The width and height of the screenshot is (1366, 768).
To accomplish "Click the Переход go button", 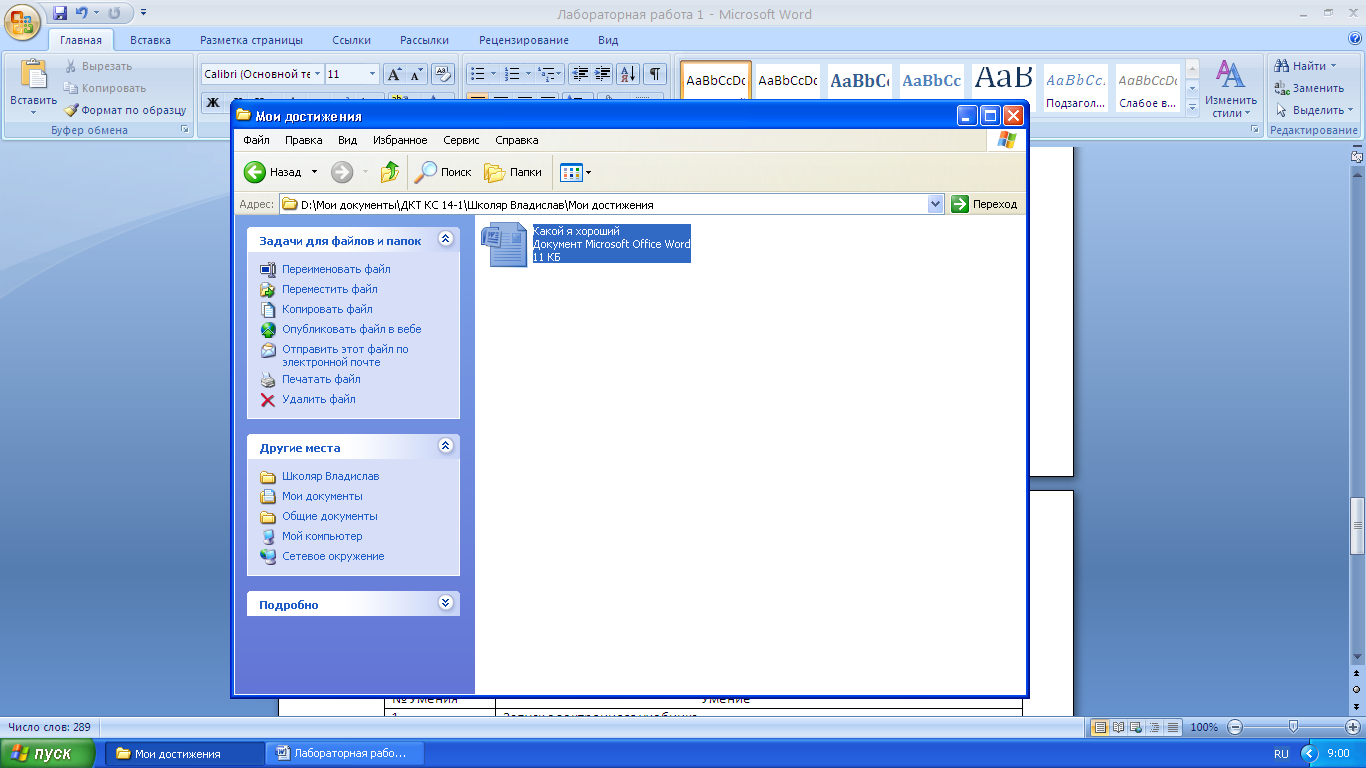I will (x=985, y=204).
